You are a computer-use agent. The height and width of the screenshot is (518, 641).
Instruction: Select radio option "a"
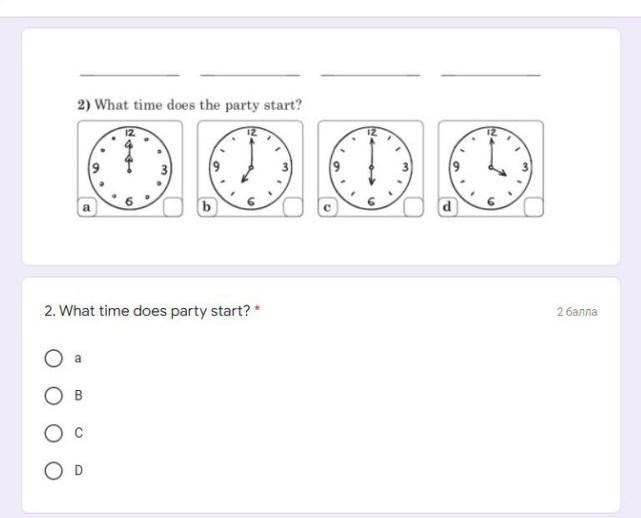click(54, 358)
